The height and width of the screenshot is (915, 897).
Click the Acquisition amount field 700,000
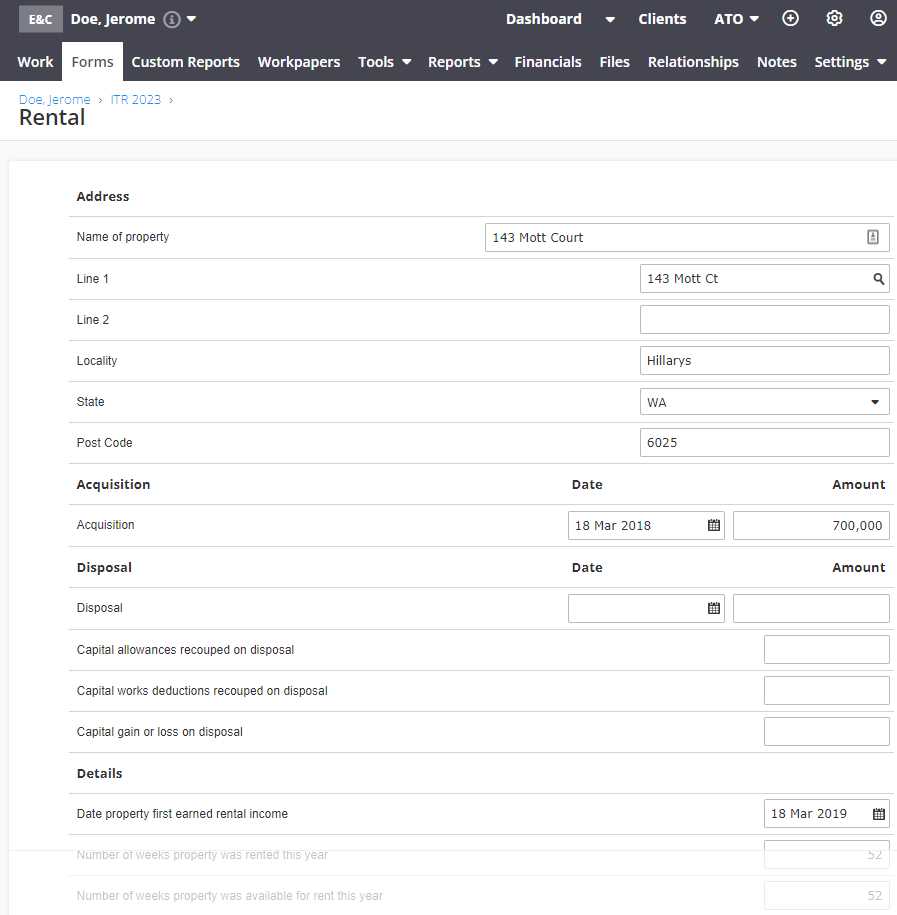click(x=811, y=525)
